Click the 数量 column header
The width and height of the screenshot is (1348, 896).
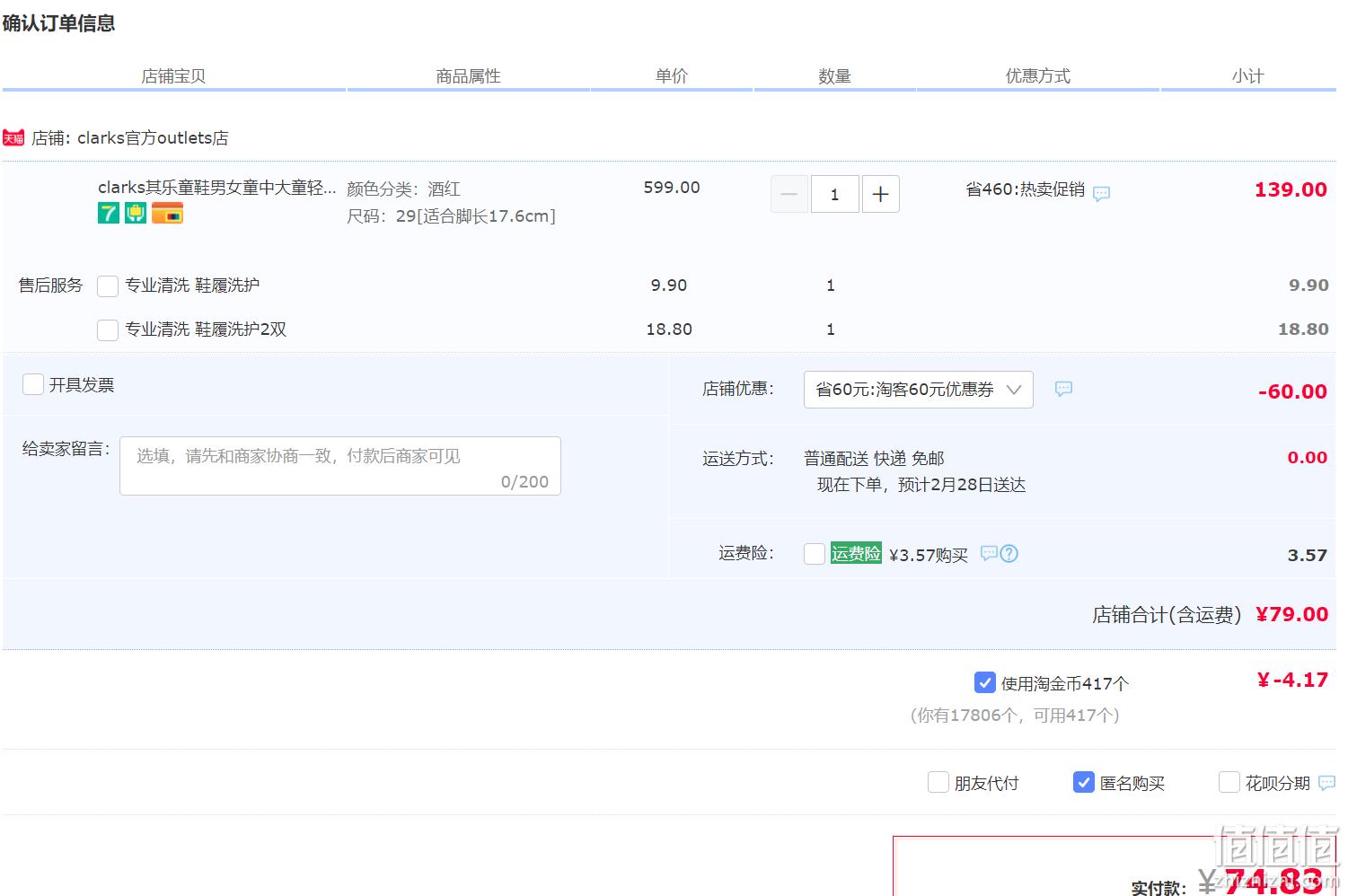click(834, 76)
